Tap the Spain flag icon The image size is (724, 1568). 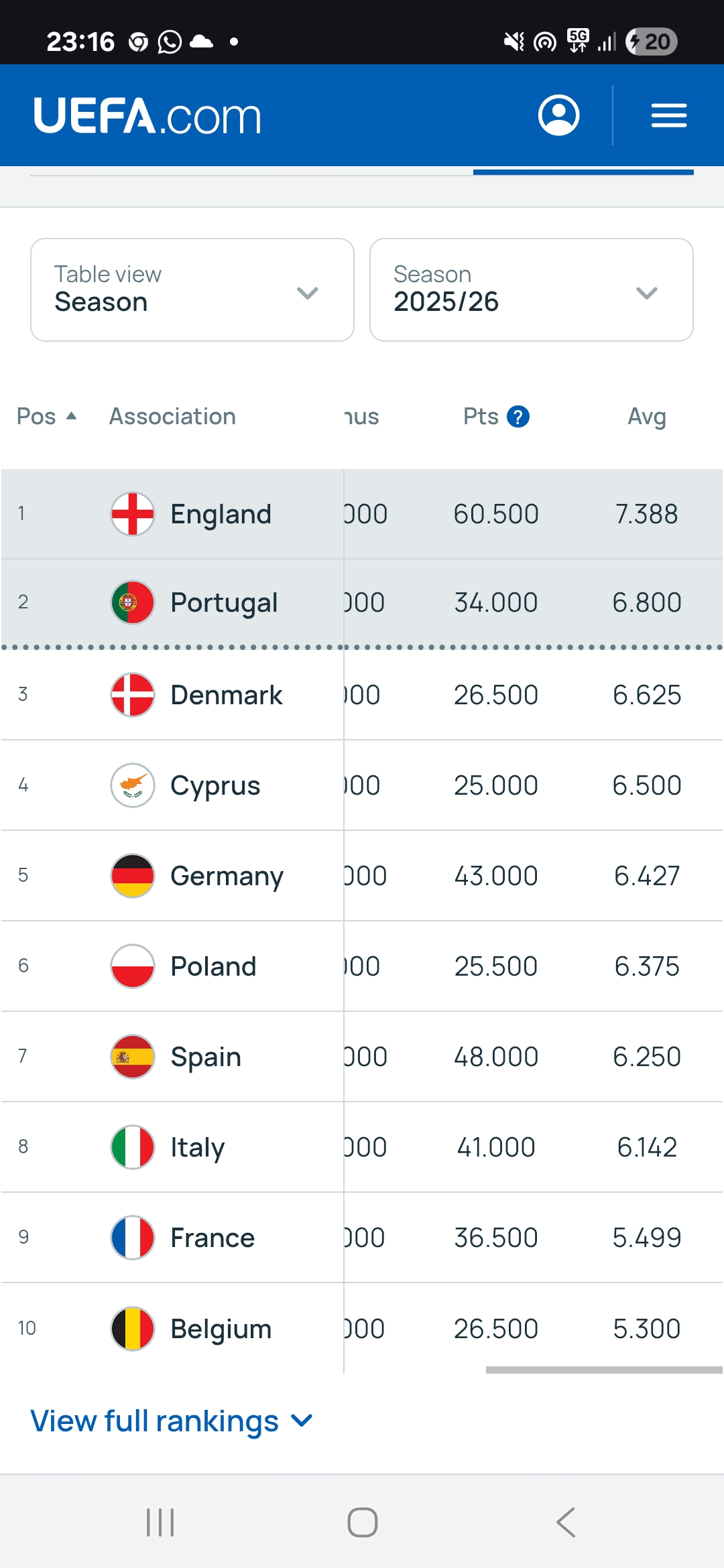133,1057
